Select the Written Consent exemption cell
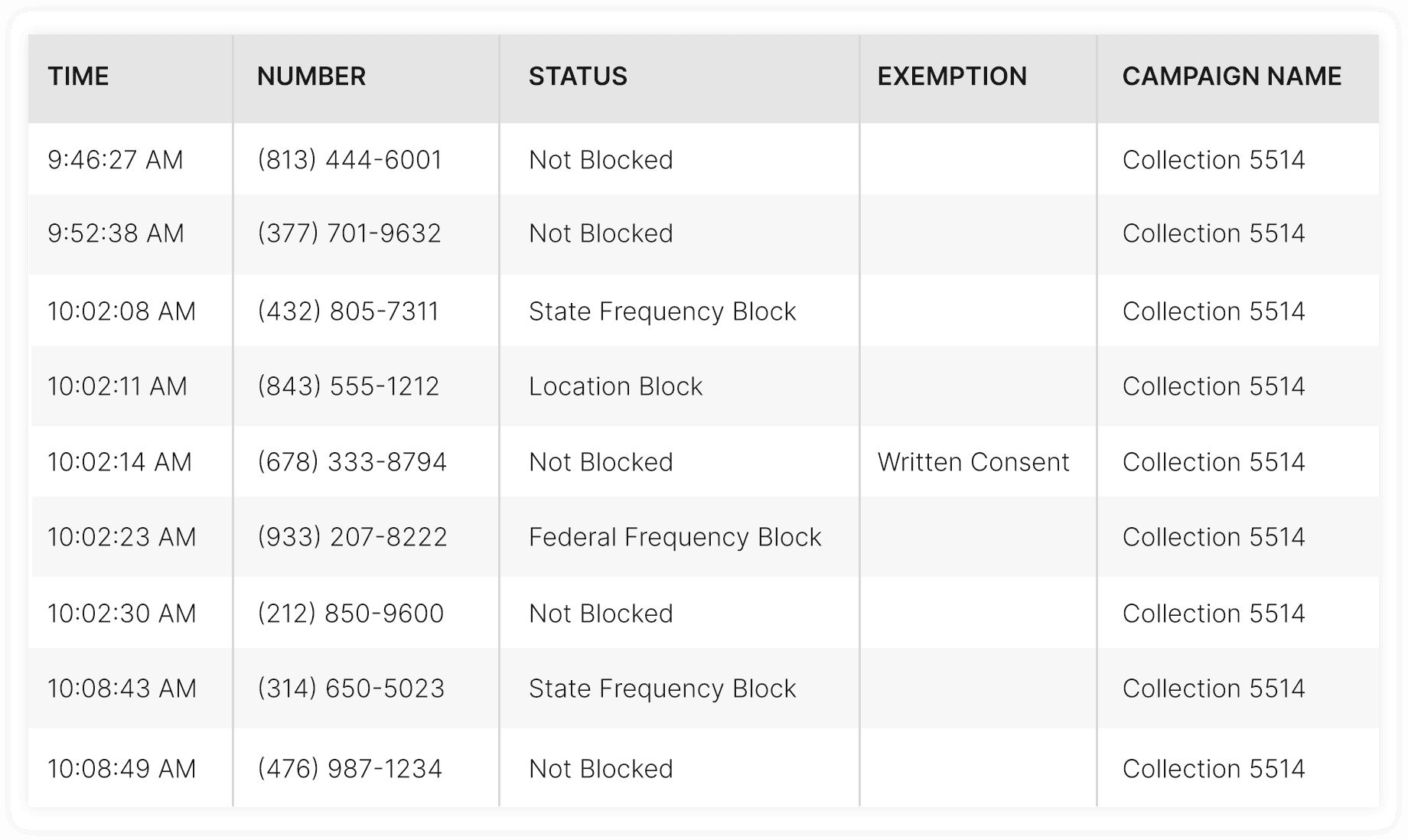Image resolution: width=1408 pixels, height=840 pixels. (973, 462)
